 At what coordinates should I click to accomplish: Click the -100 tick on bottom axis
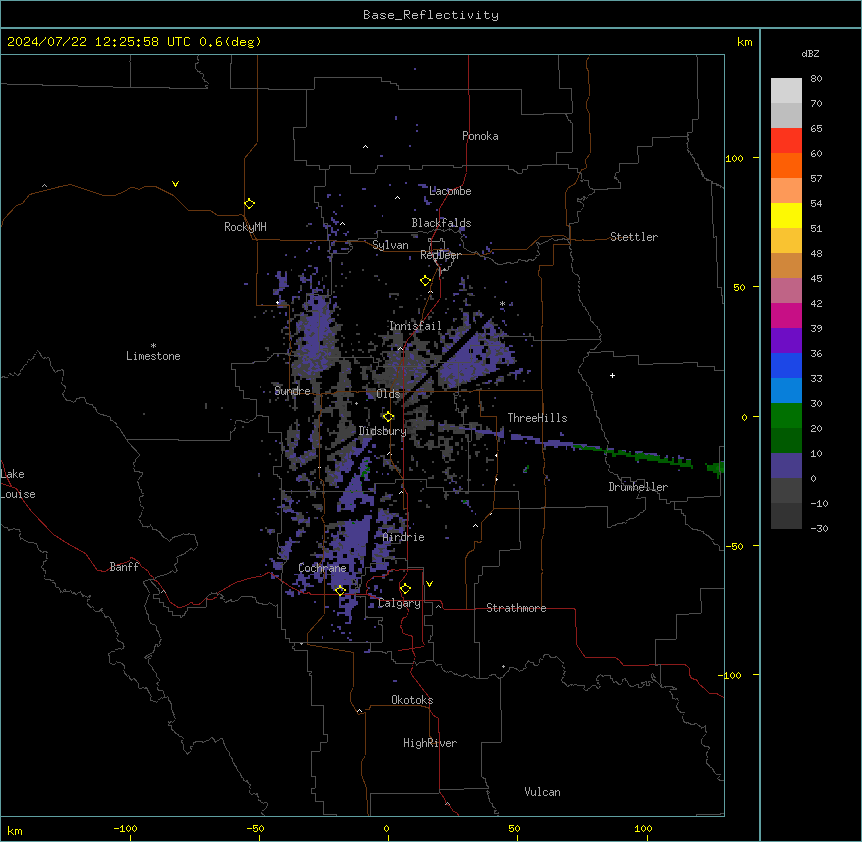(125, 829)
